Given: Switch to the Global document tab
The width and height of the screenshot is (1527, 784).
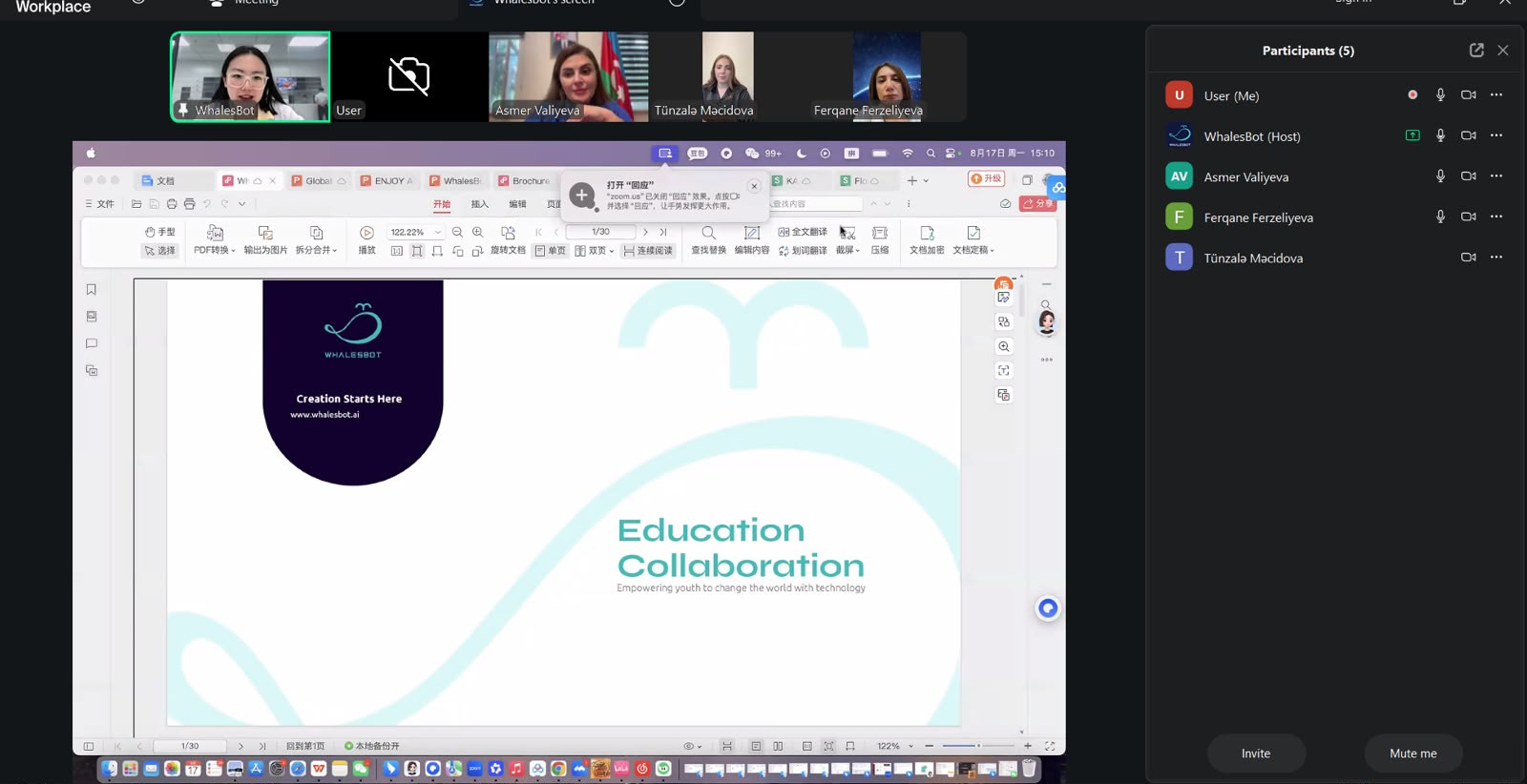Looking at the screenshot, I should coord(319,181).
